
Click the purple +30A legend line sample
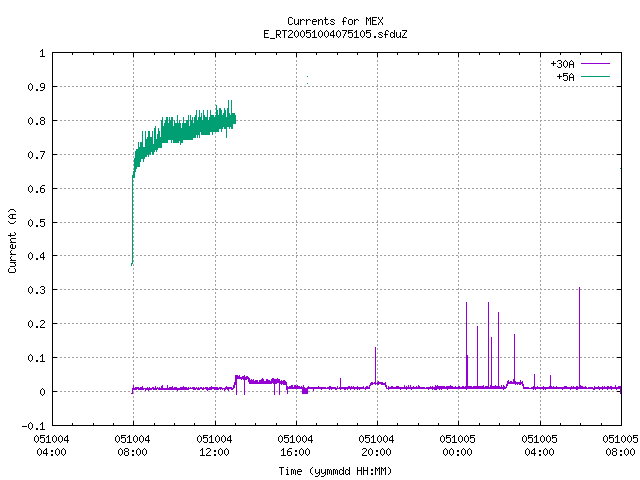click(595, 64)
